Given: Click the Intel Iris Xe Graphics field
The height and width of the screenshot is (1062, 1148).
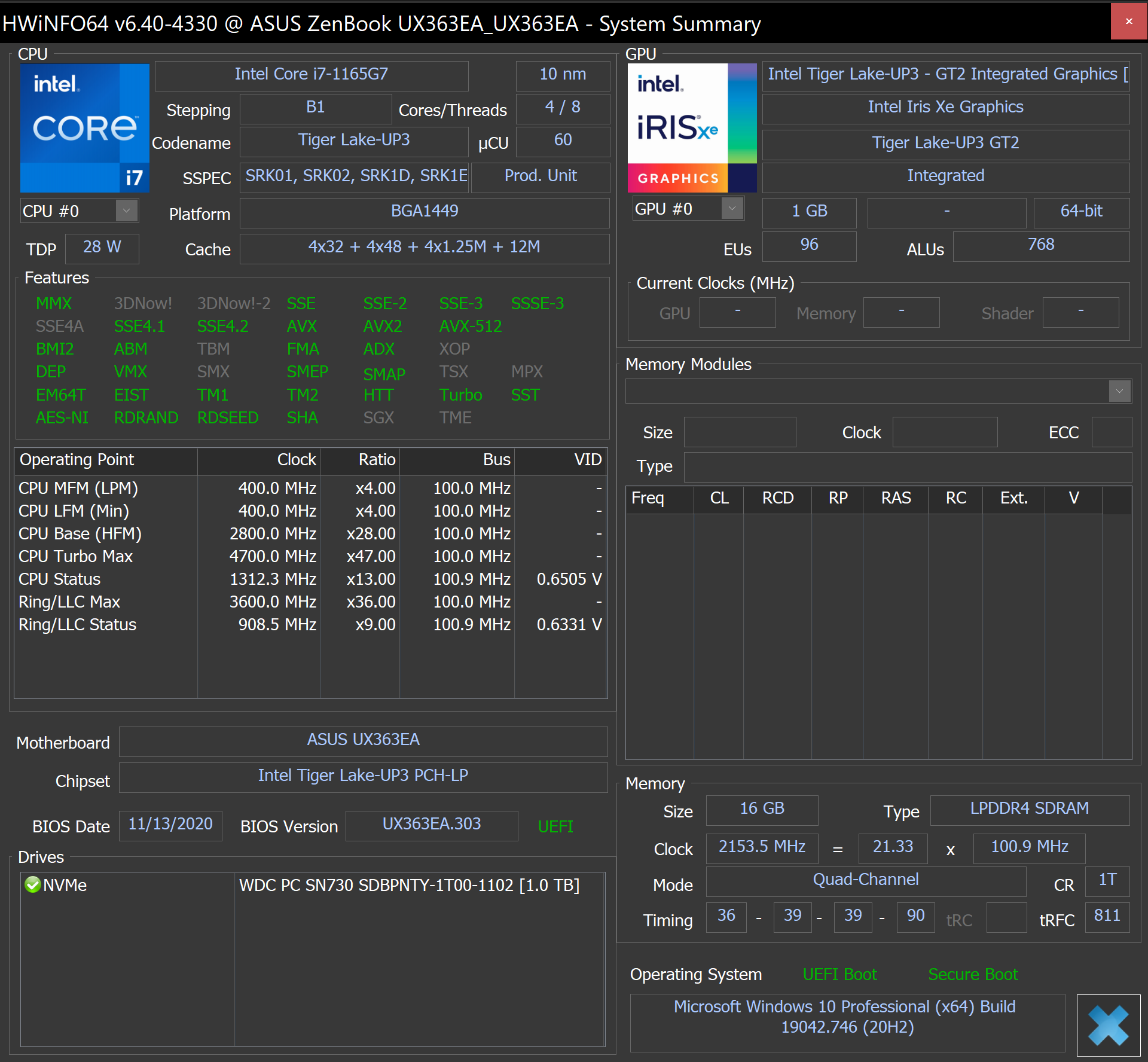Looking at the screenshot, I should (x=946, y=108).
